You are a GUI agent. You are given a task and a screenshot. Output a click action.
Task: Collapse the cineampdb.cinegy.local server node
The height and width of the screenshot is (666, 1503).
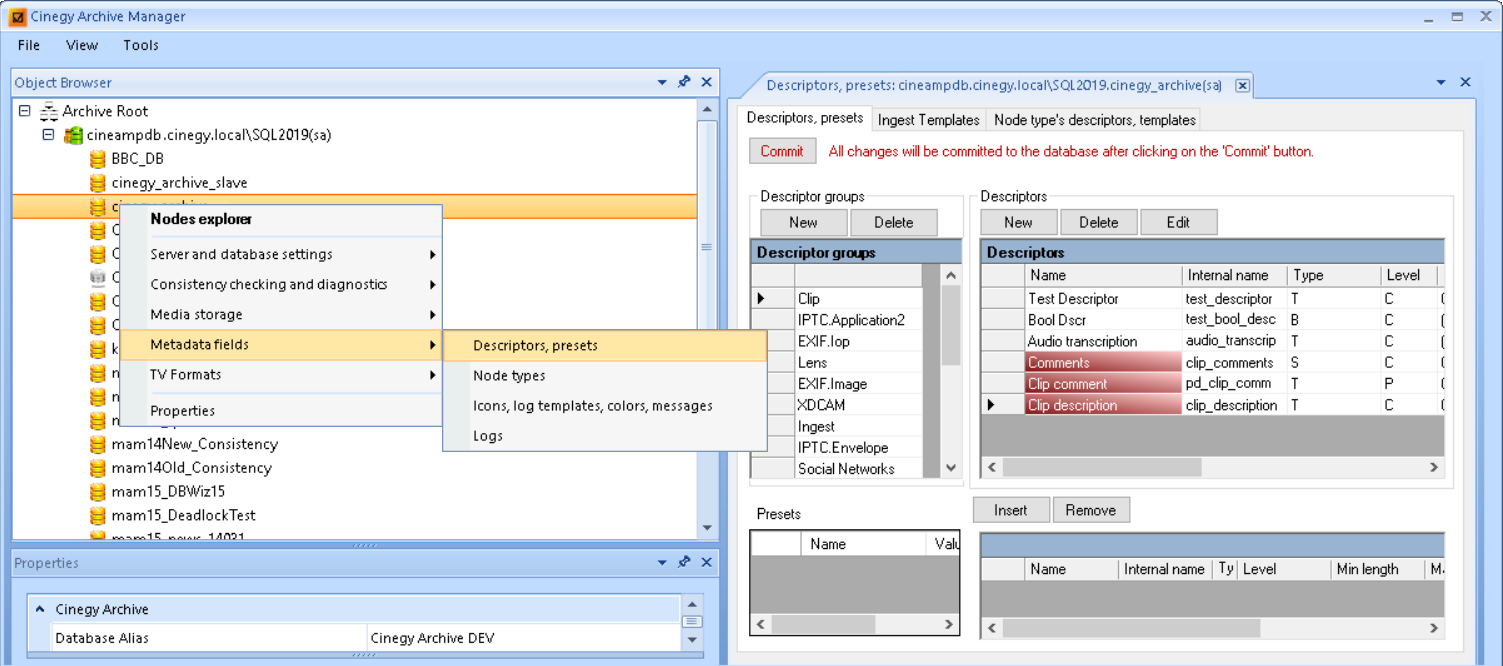[x=48, y=135]
